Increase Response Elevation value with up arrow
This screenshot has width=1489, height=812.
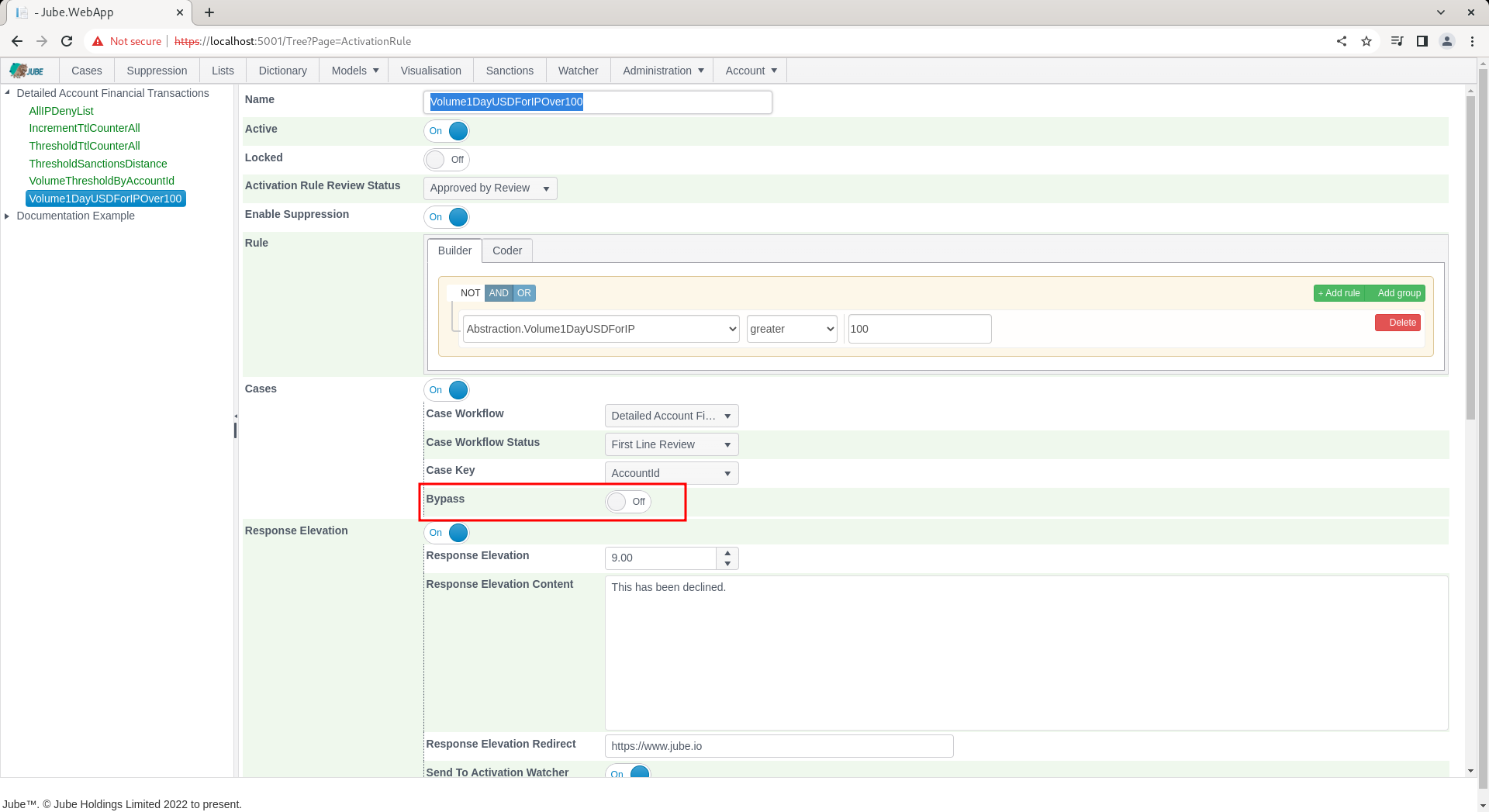click(727, 553)
